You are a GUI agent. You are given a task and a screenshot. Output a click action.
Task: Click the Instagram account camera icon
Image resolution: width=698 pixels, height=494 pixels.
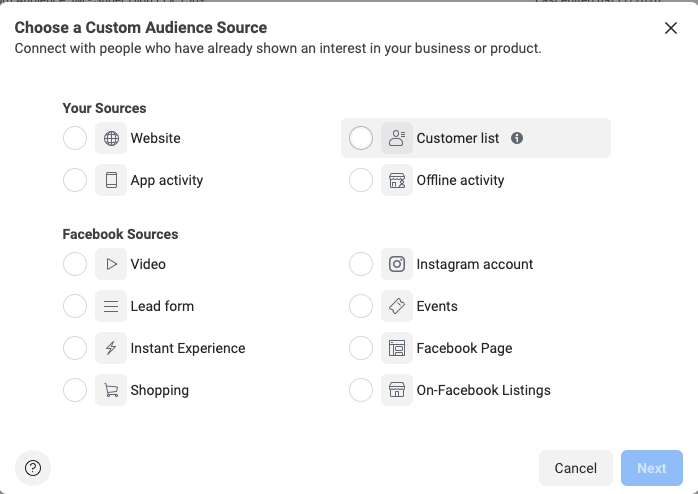click(397, 264)
